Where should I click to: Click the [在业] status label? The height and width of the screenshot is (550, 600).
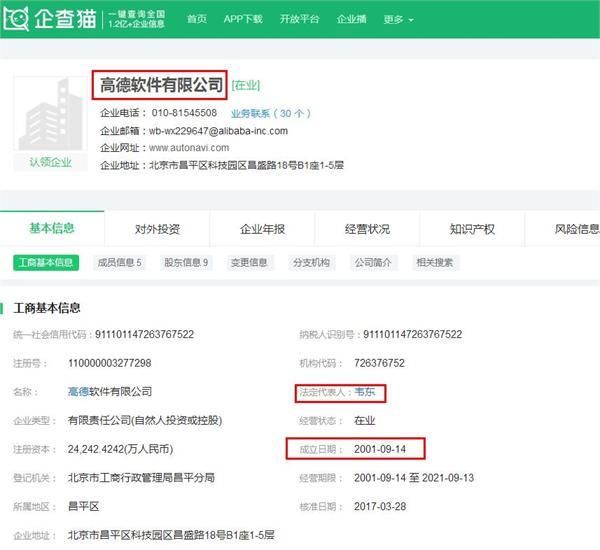(246, 85)
